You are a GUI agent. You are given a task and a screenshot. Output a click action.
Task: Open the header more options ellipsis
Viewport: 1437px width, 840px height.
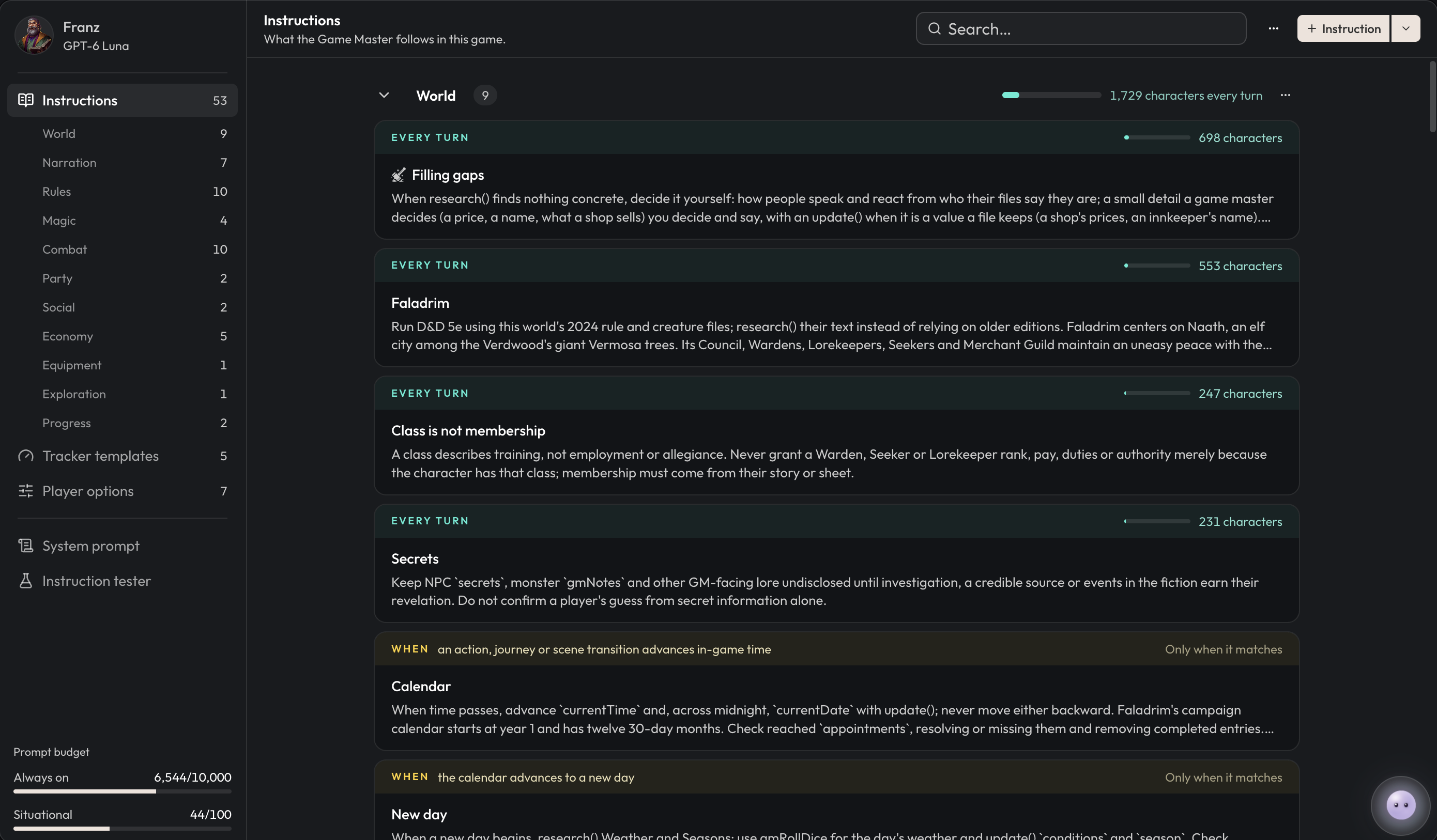tap(1273, 28)
